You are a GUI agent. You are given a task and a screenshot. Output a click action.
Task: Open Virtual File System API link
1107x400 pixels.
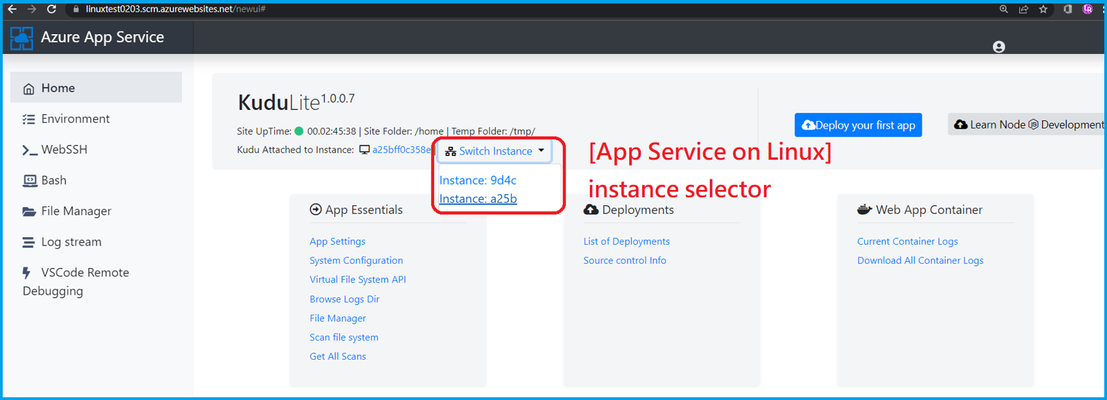358,279
